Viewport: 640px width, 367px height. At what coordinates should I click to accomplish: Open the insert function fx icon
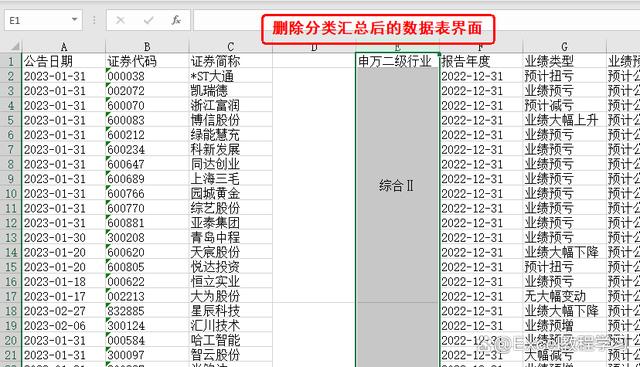pyautogui.click(x=176, y=20)
